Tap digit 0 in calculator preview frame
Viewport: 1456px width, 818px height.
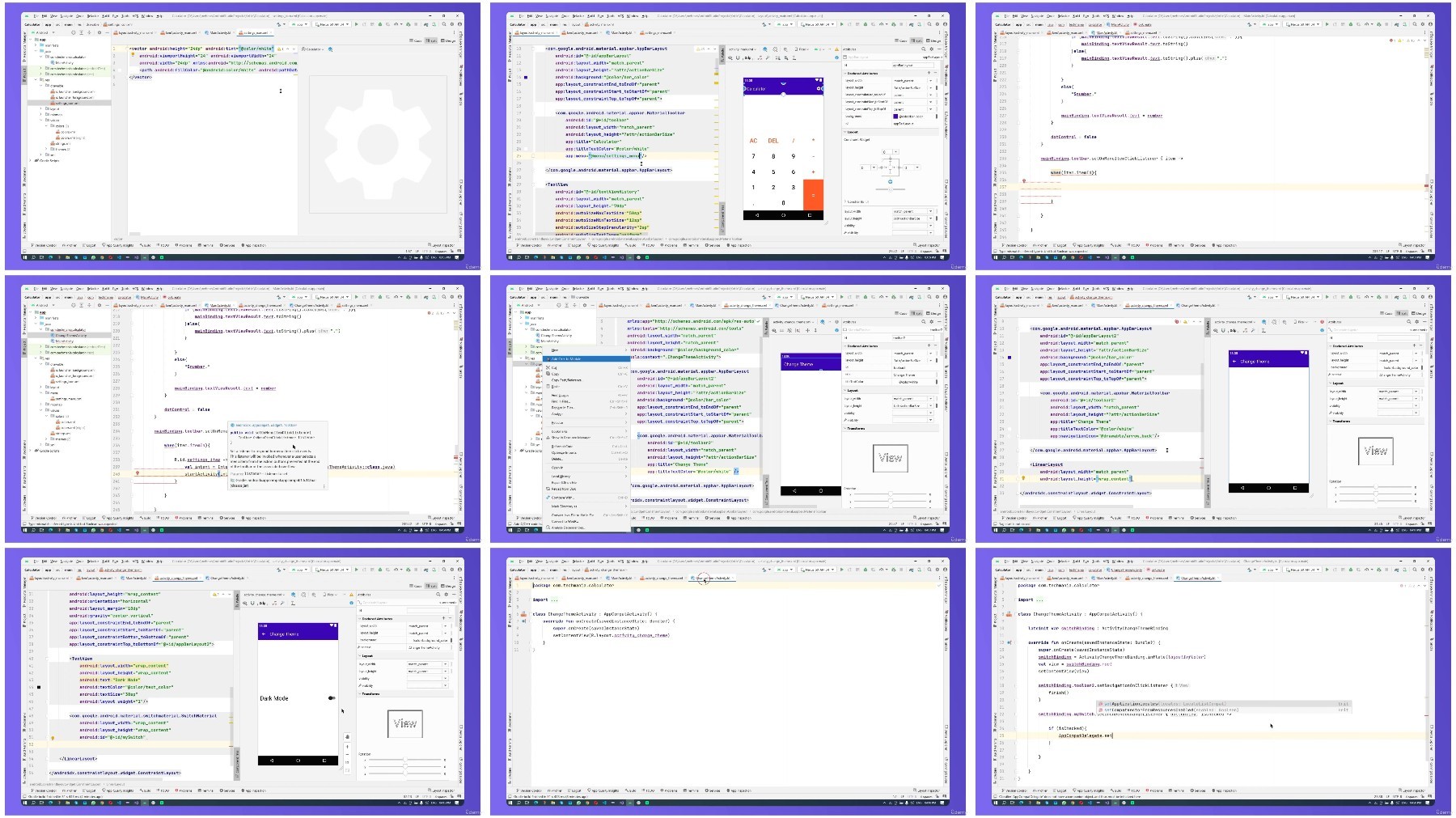(783, 202)
